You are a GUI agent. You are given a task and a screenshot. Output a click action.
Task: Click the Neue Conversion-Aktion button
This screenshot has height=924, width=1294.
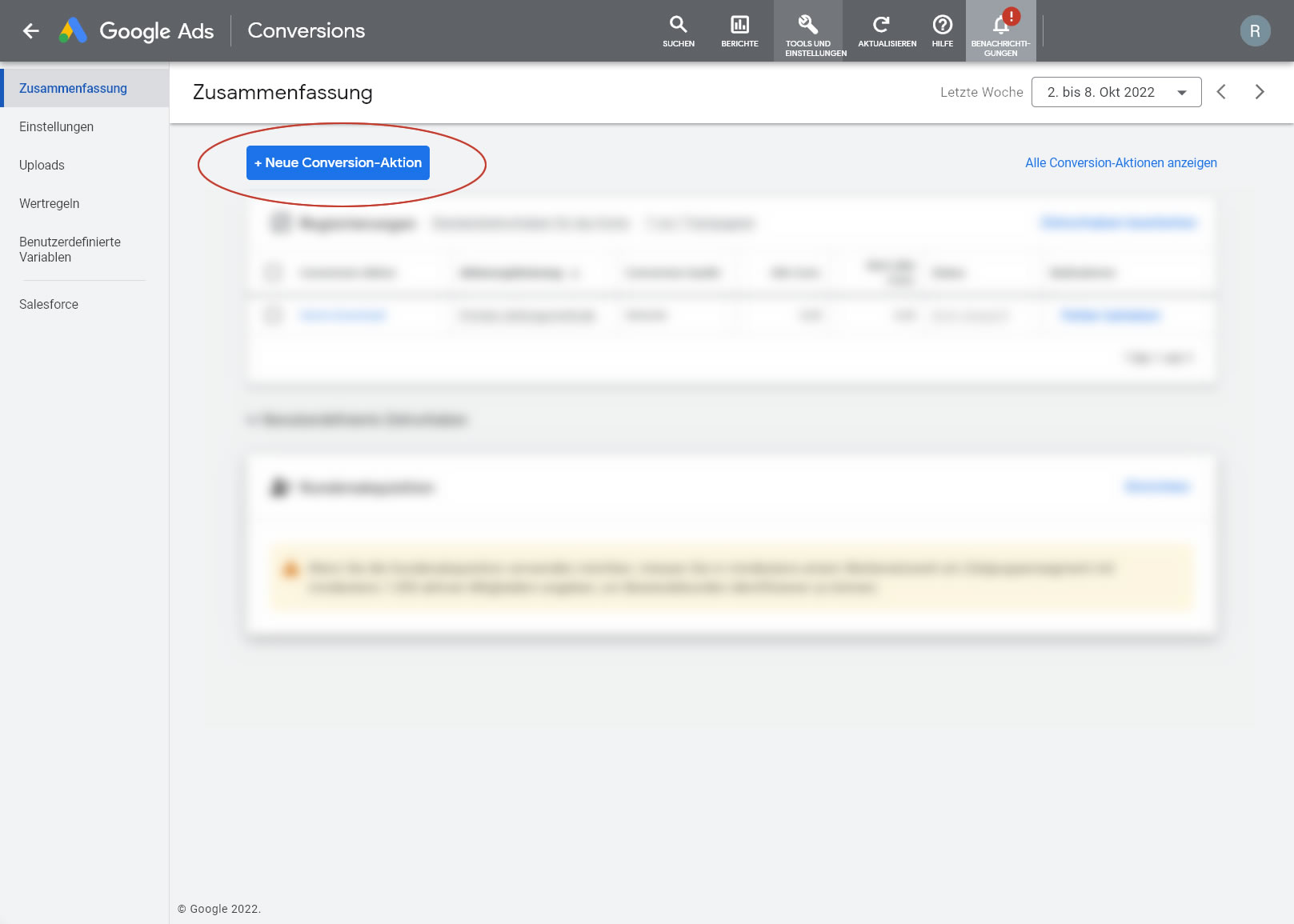pos(338,162)
